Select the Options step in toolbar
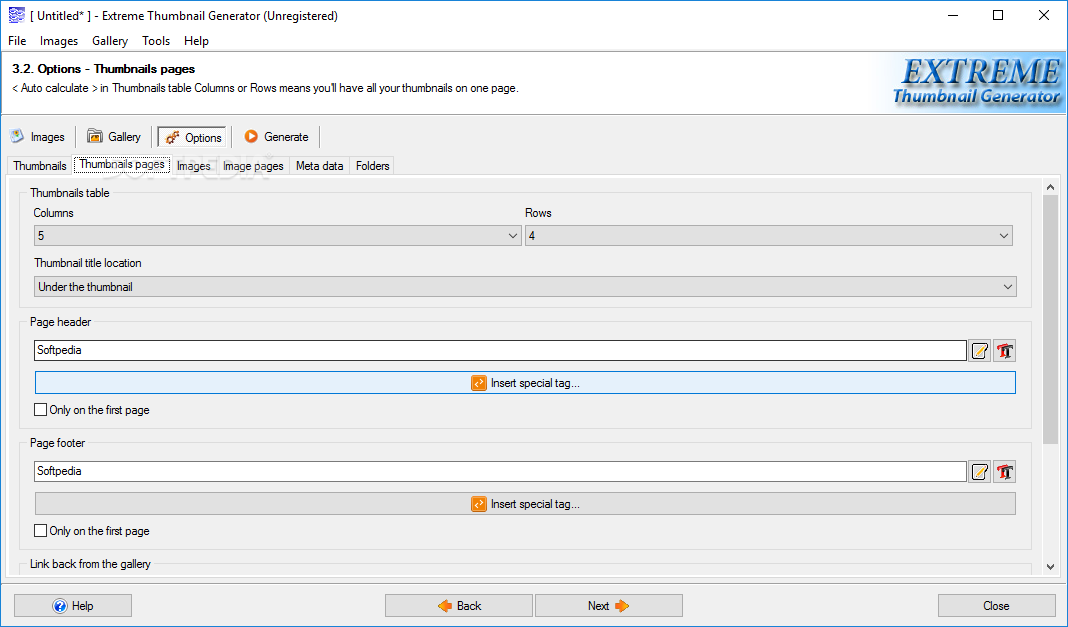Viewport: 1068px width, 627px height. click(192, 137)
